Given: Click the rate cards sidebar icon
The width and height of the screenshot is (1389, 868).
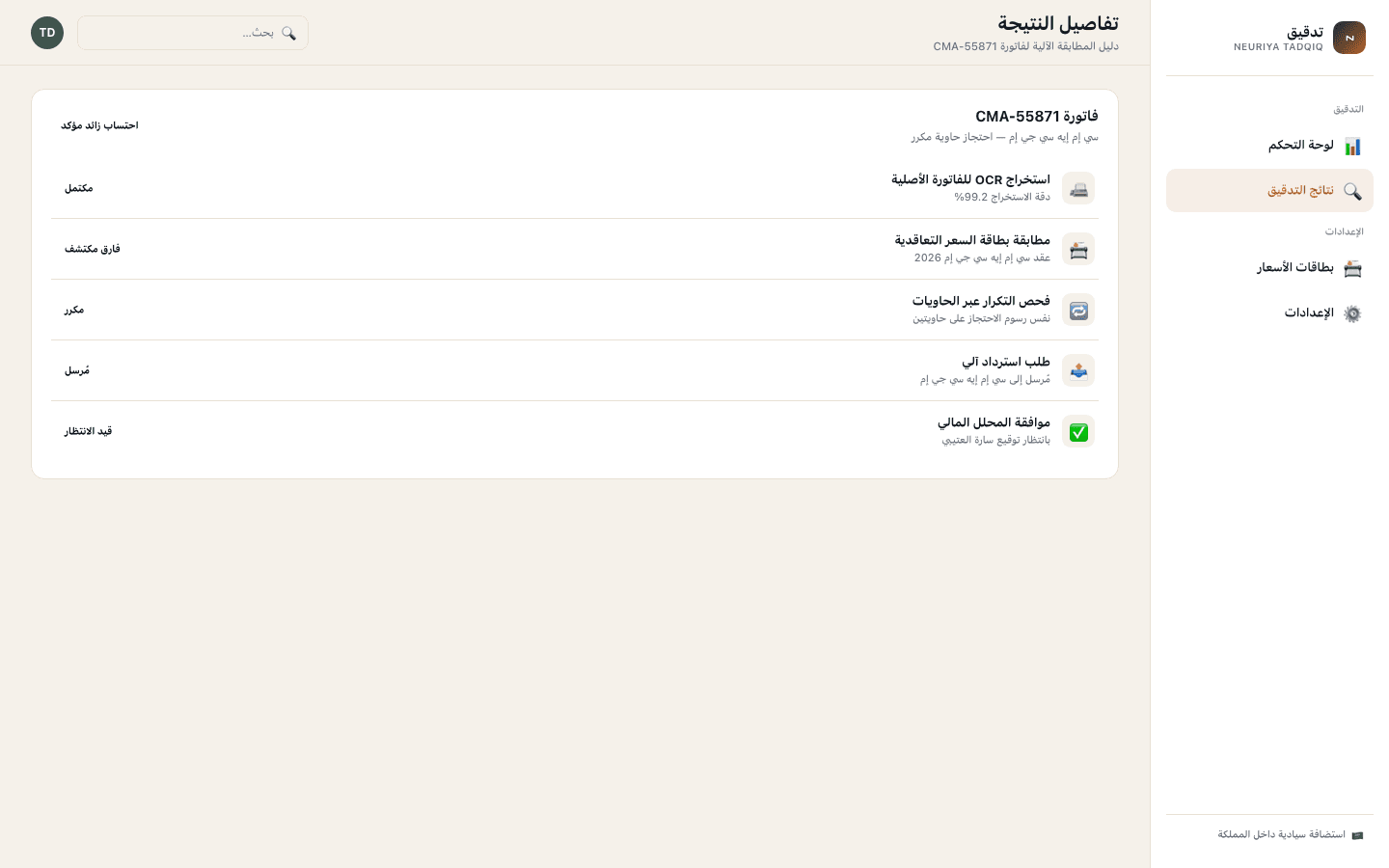Looking at the screenshot, I should pos(1352,268).
